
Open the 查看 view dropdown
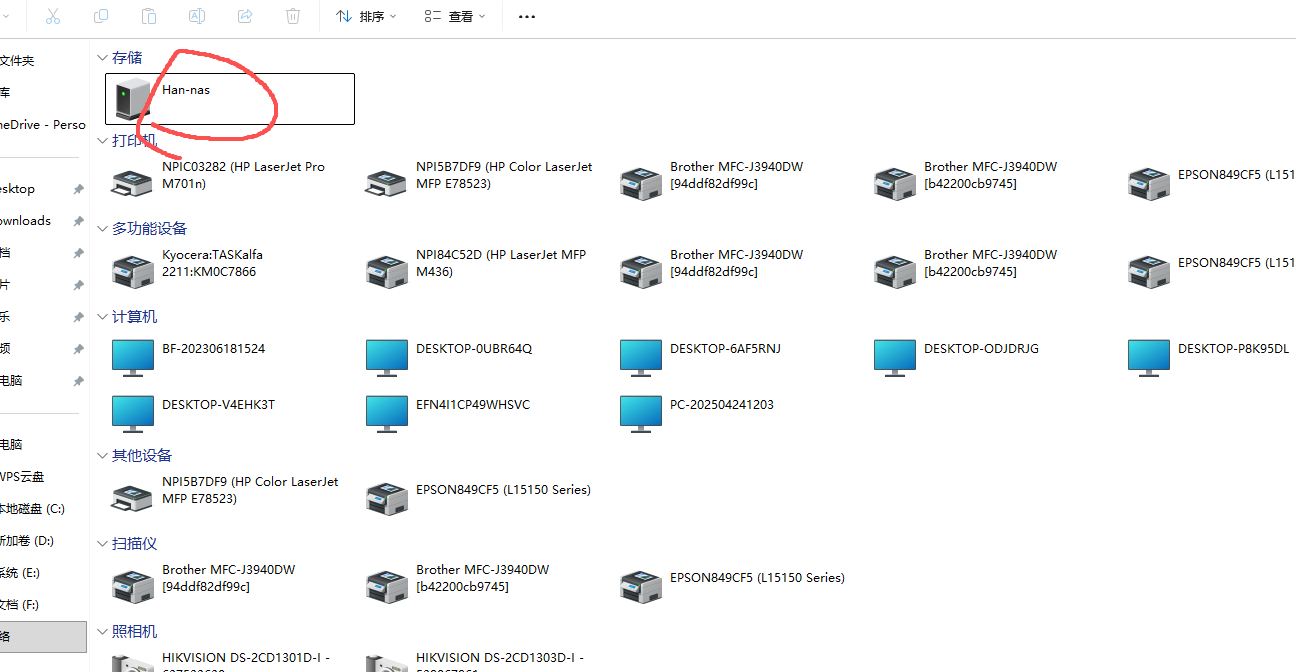click(455, 16)
